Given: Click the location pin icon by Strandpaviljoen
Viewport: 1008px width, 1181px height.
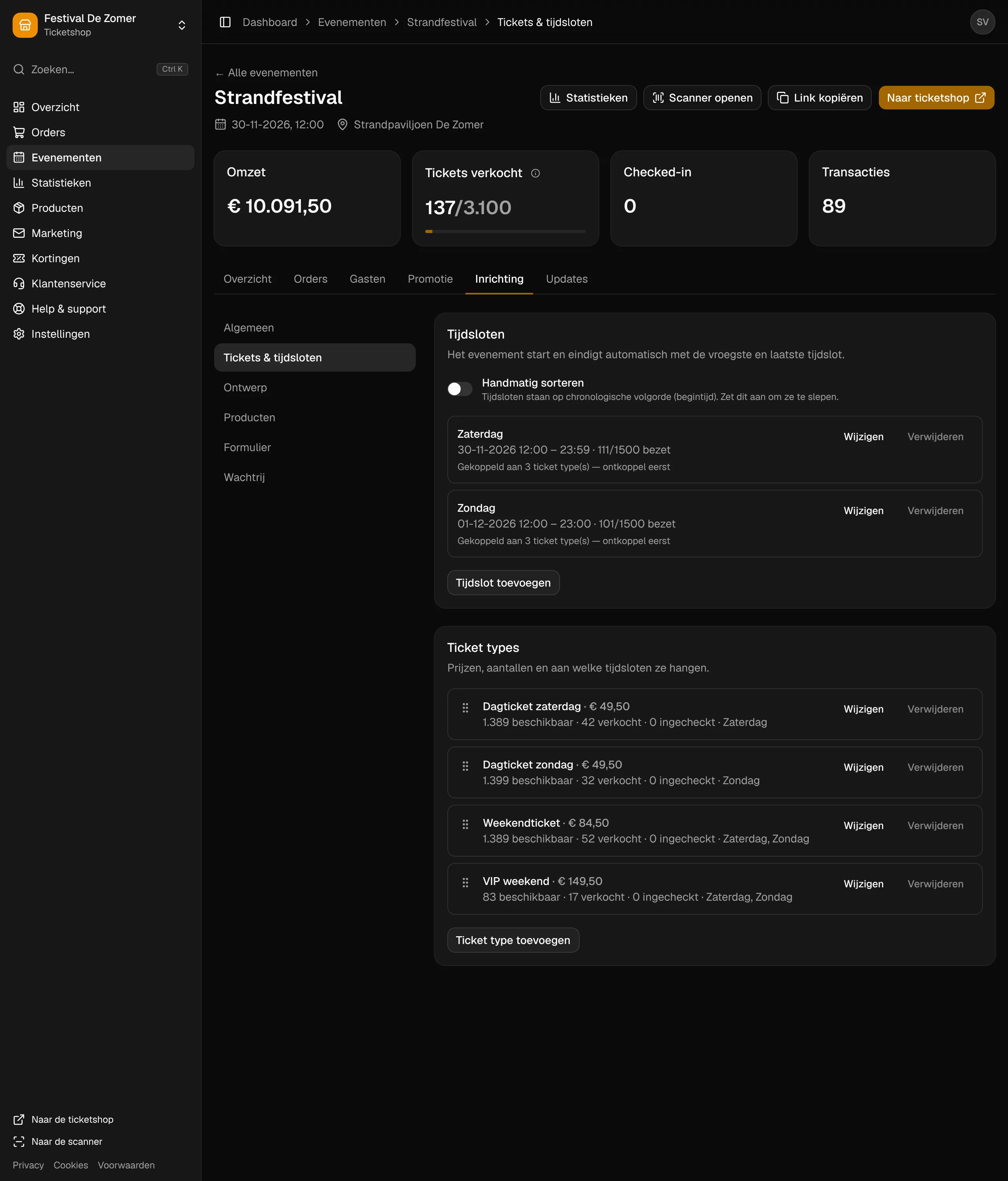Looking at the screenshot, I should click(x=343, y=124).
